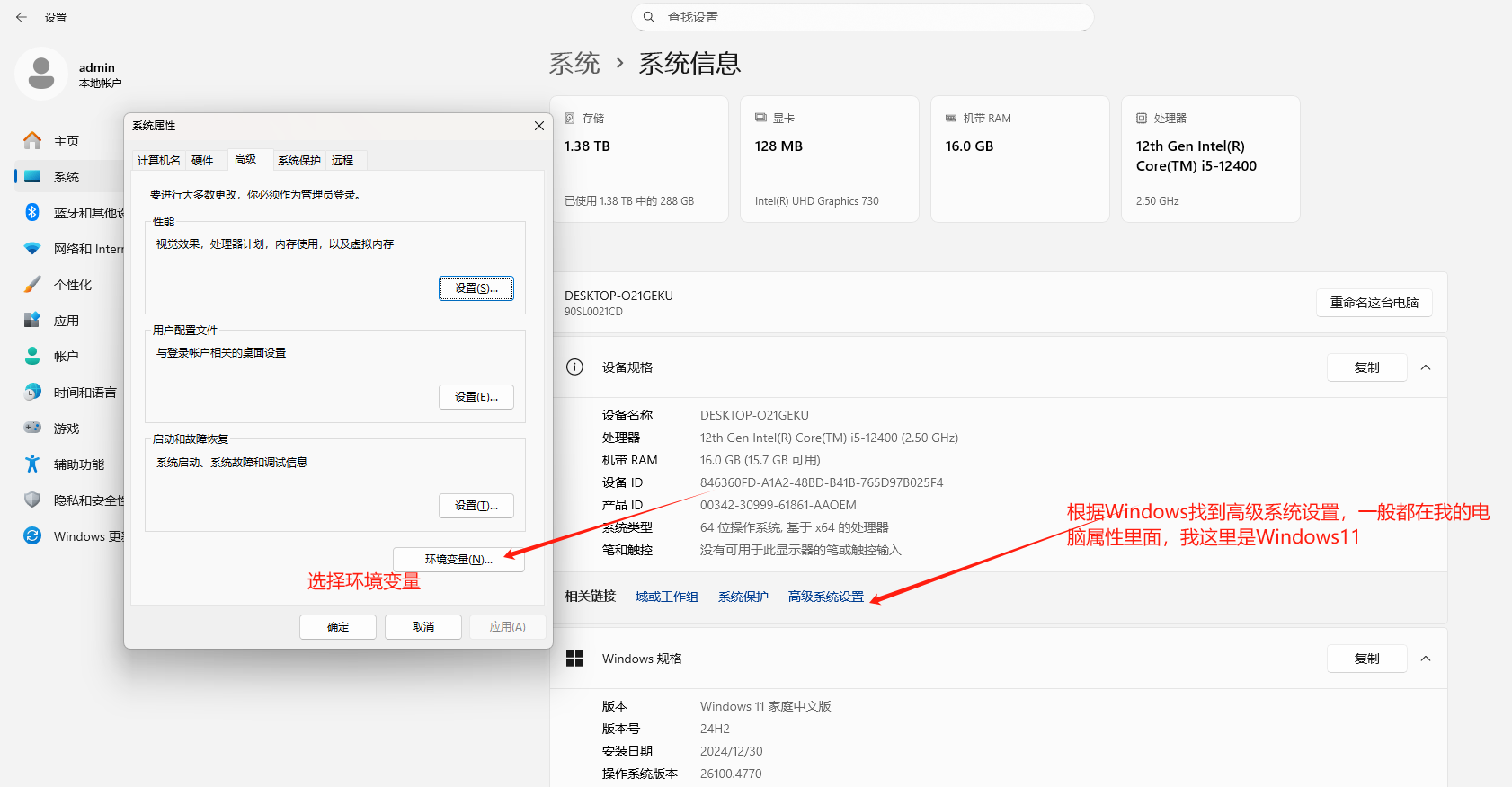
Task: Click OS build 26100.4770
Action: click(731, 774)
